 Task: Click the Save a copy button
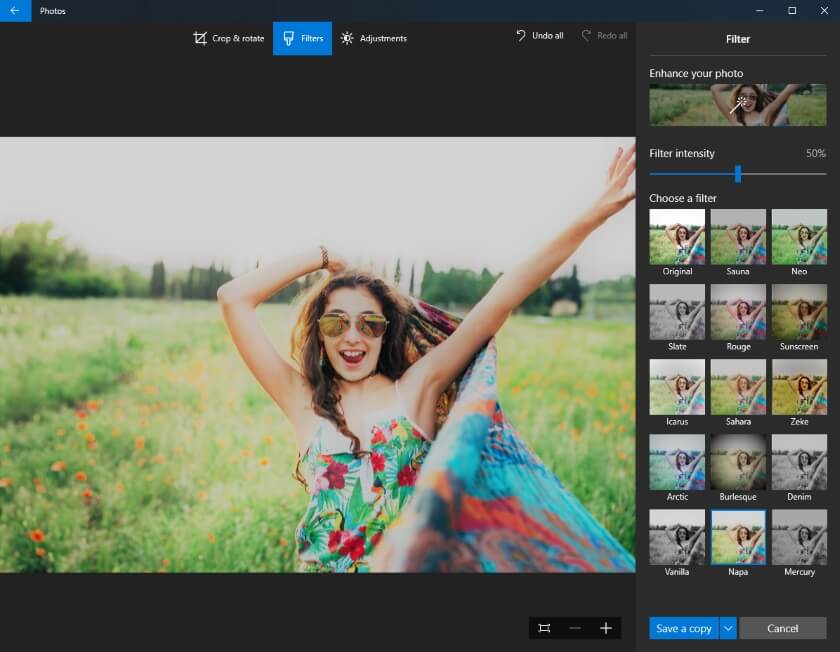[x=684, y=628]
